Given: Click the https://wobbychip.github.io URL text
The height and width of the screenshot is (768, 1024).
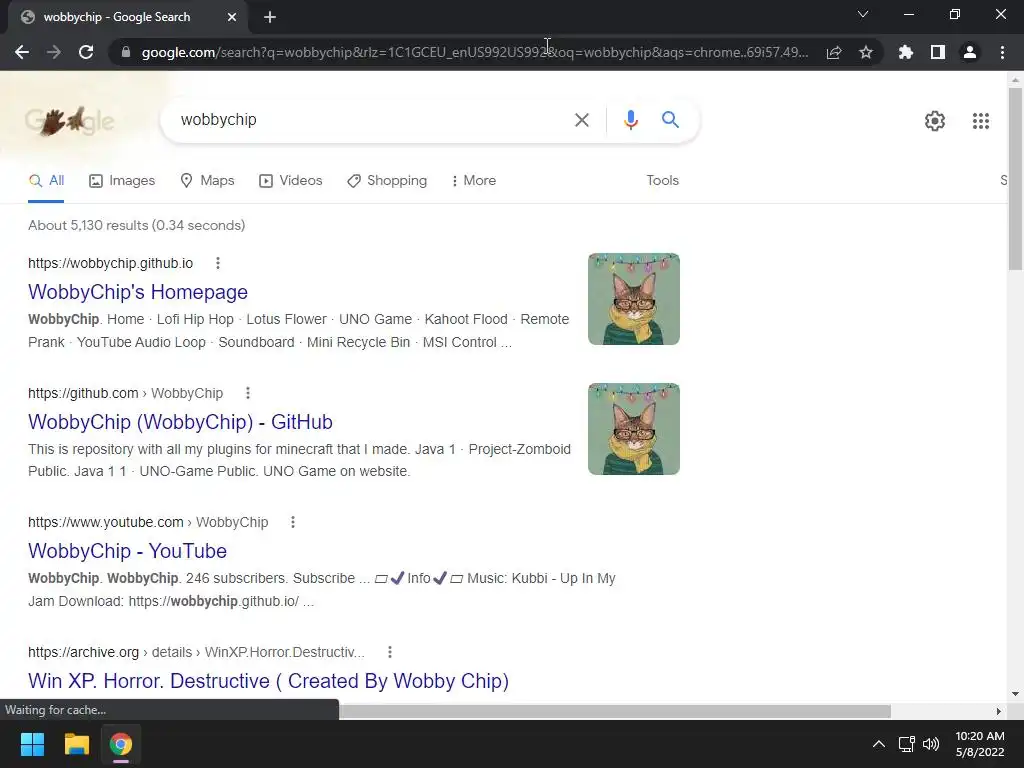Looking at the screenshot, I should coord(110,263).
